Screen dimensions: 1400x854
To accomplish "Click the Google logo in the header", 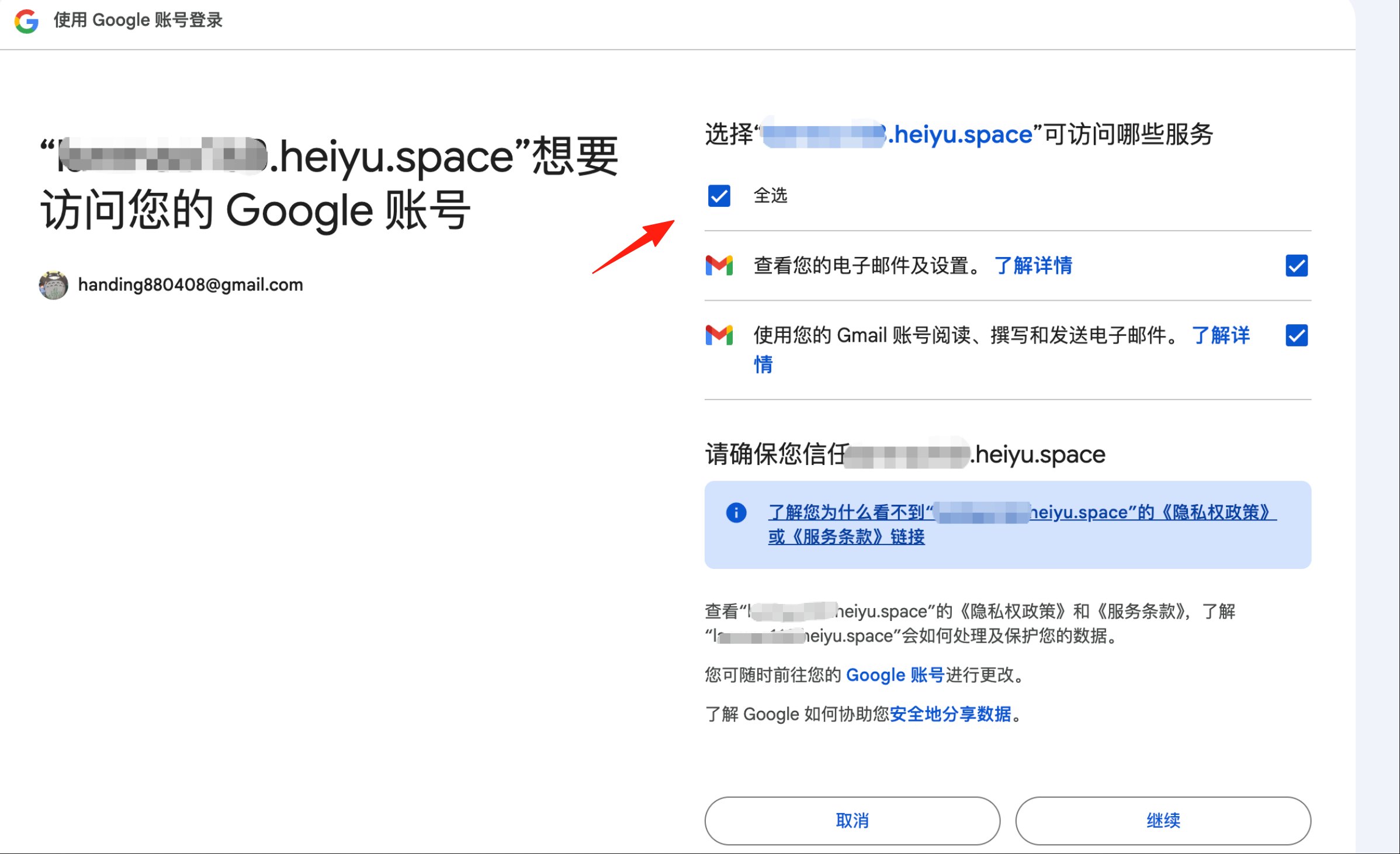I will pos(26,21).
